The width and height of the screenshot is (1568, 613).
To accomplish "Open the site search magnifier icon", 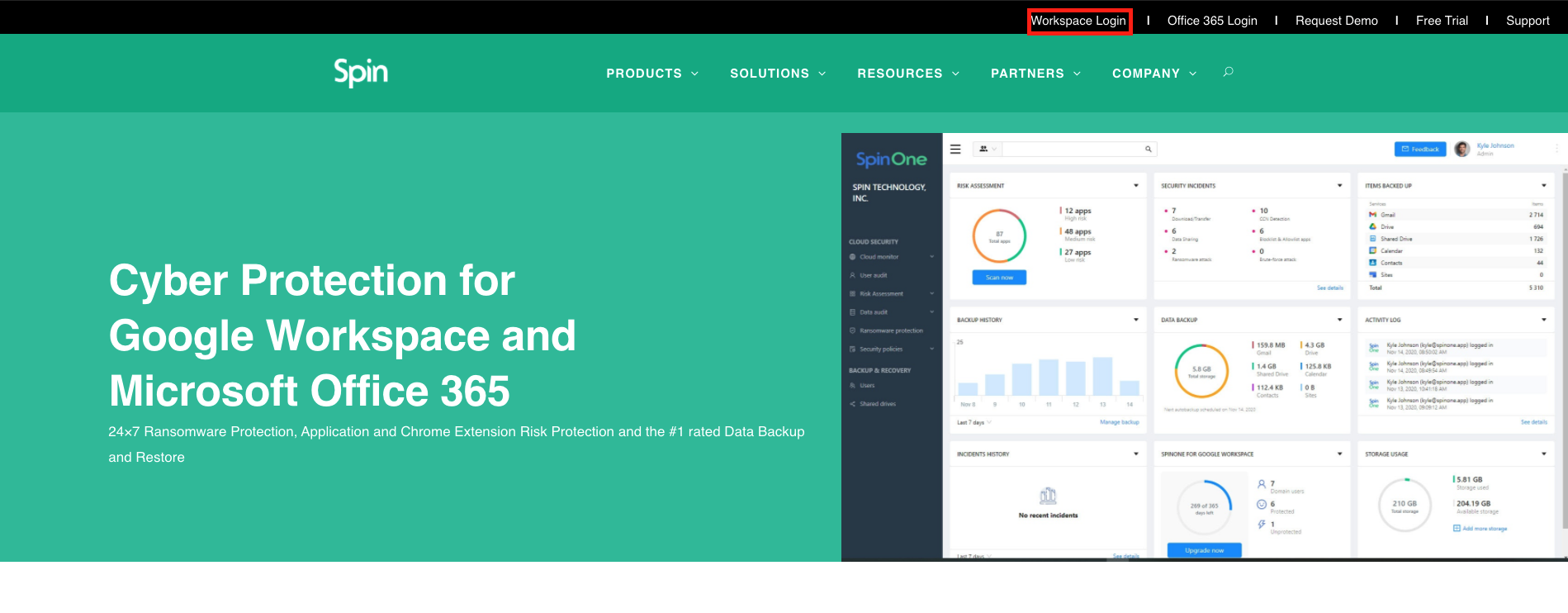I will (x=1228, y=72).
